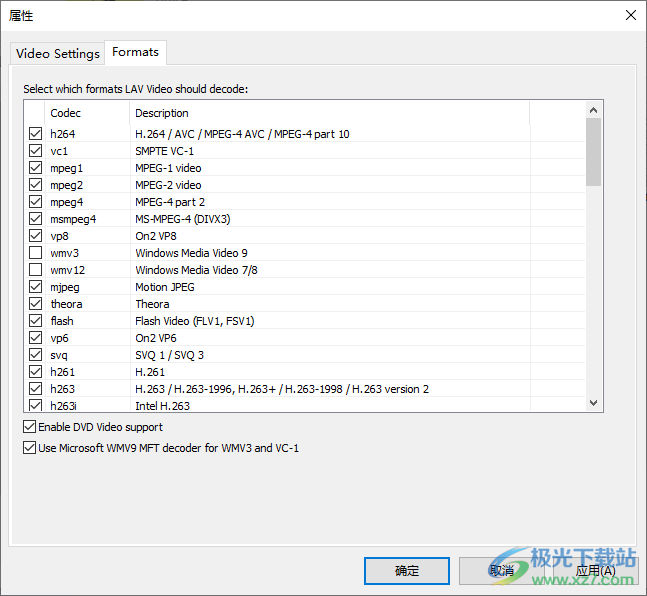Click the scrollbar down arrow
Screen dimensions: 647x596
pyautogui.click(x=593, y=402)
